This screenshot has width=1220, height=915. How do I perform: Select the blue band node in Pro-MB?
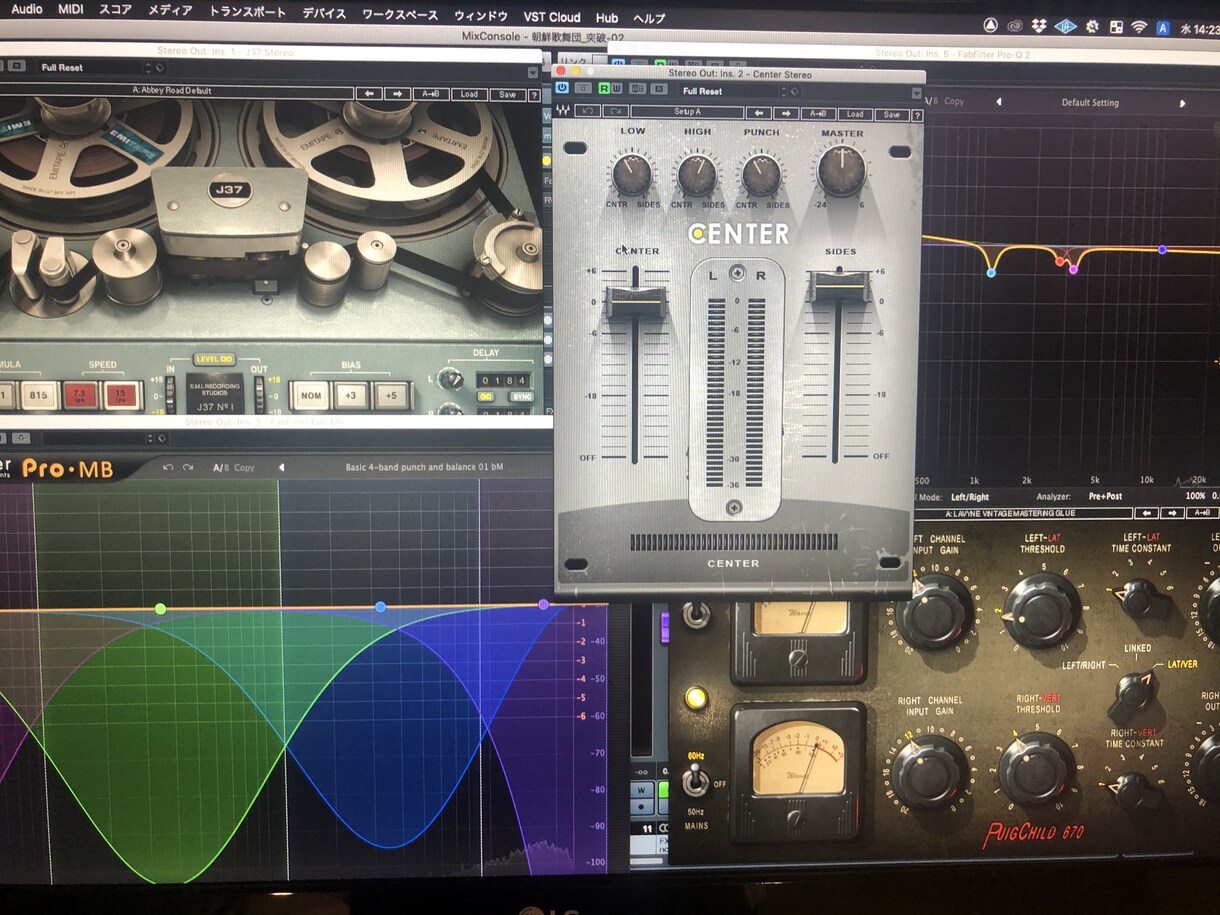[380, 607]
